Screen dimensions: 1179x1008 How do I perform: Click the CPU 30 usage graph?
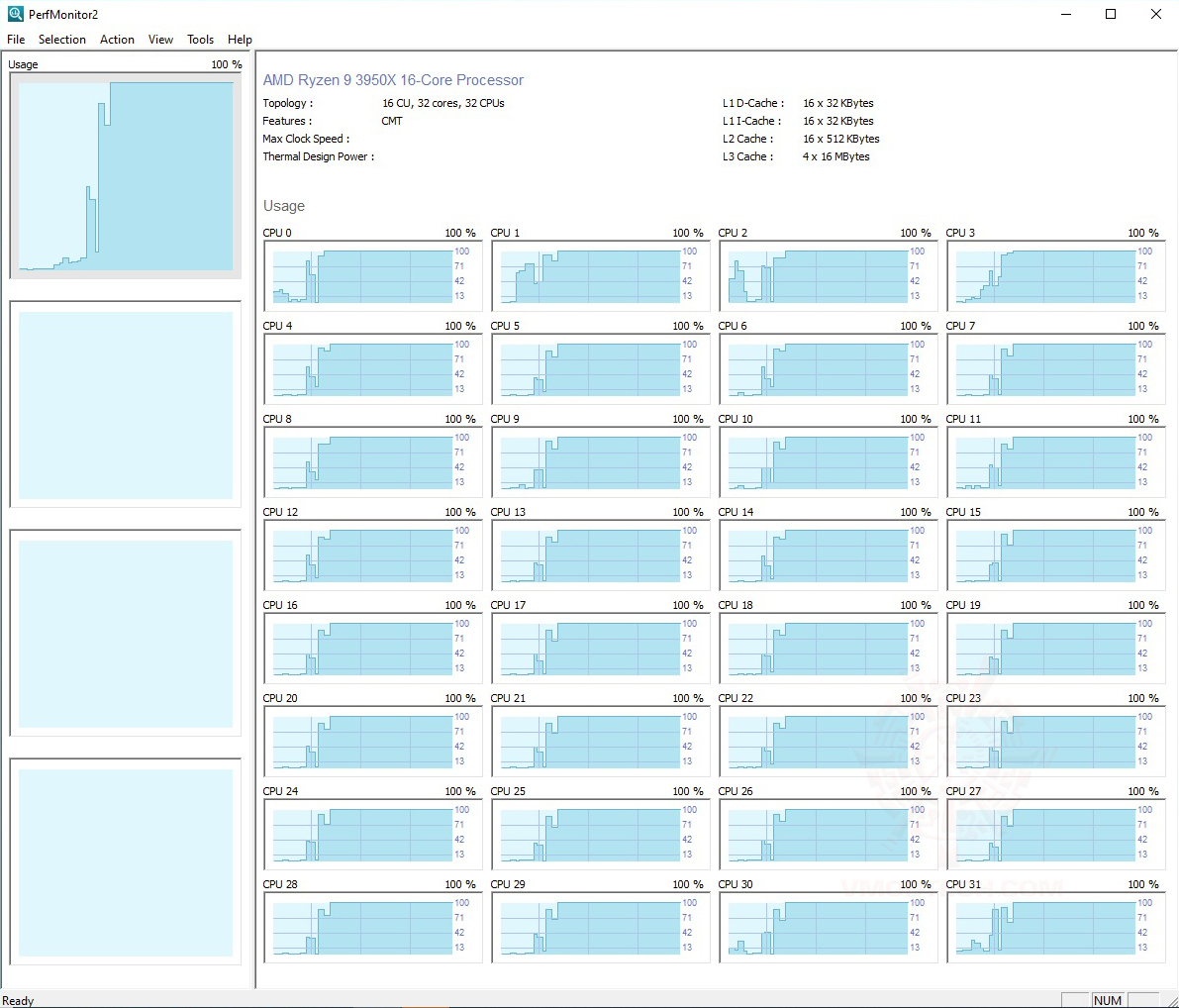click(x=829, y=929)
